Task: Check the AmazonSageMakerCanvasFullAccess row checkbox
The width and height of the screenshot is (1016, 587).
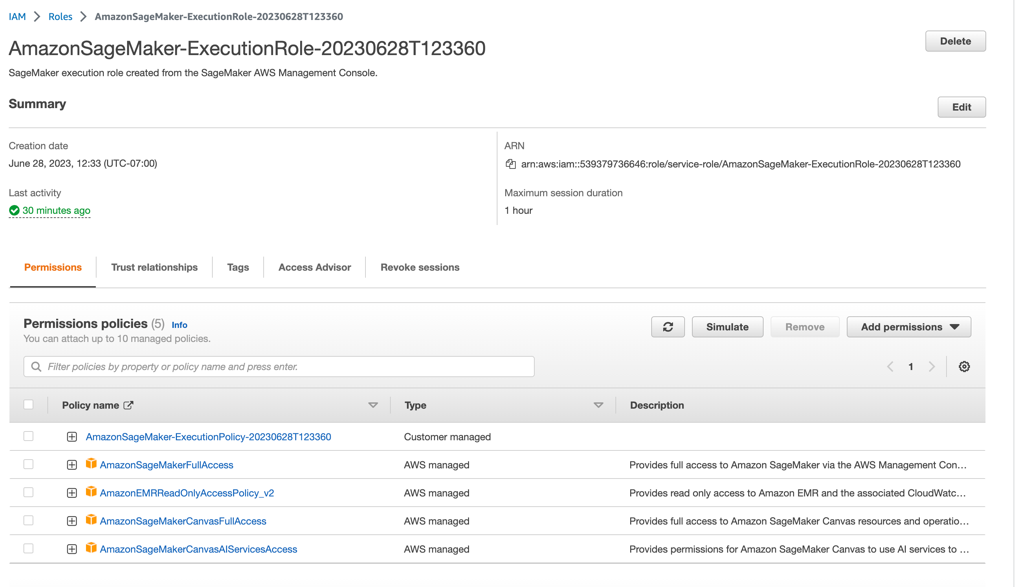Action: coord(29,520)
